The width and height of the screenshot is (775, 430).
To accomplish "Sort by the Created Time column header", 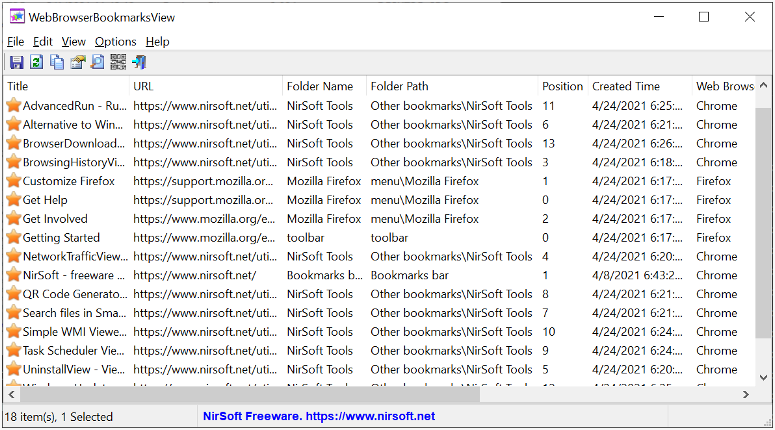I will point(640,86).
